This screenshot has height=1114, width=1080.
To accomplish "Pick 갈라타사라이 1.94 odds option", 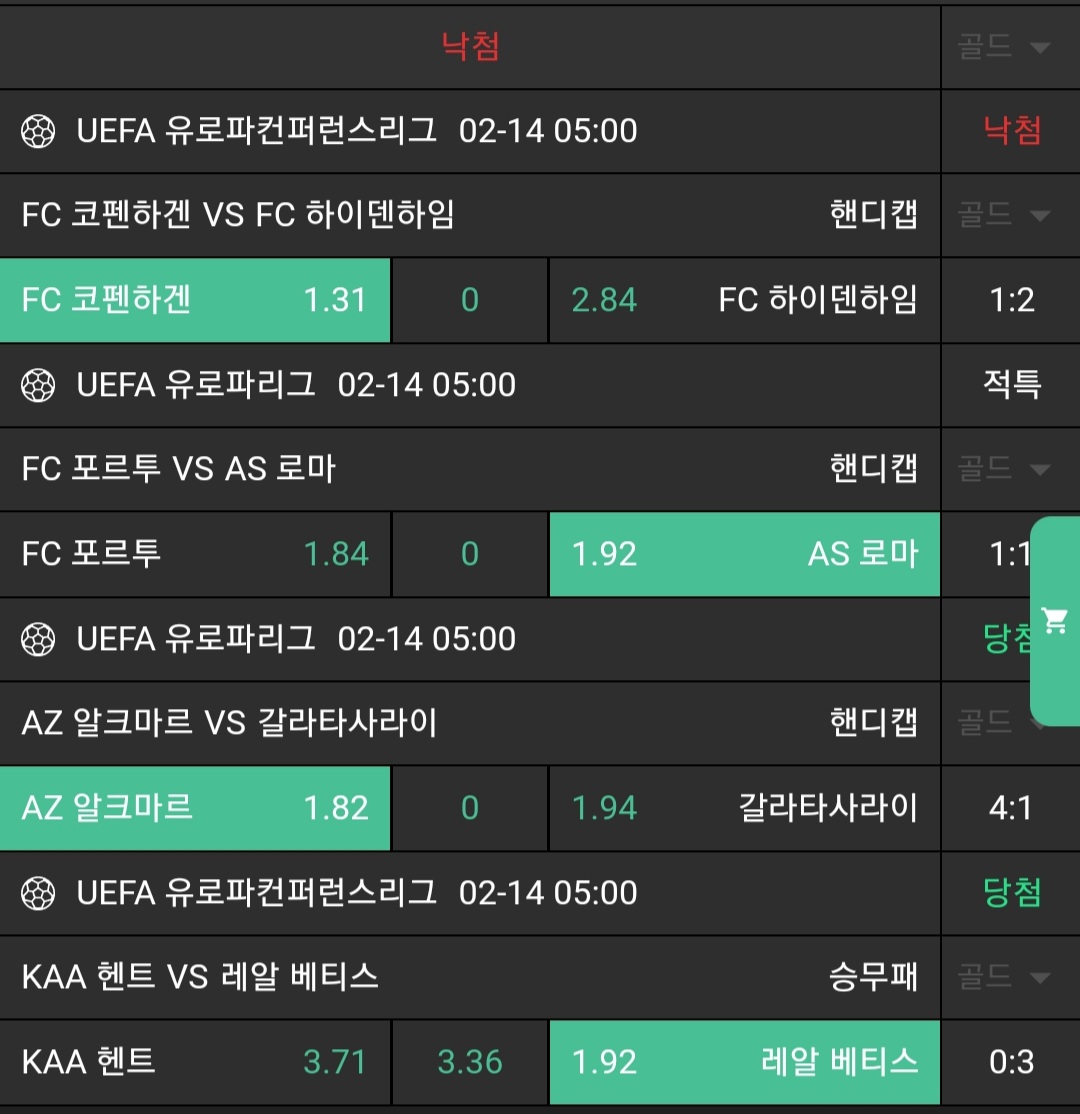I will click(x=744, y=808).
